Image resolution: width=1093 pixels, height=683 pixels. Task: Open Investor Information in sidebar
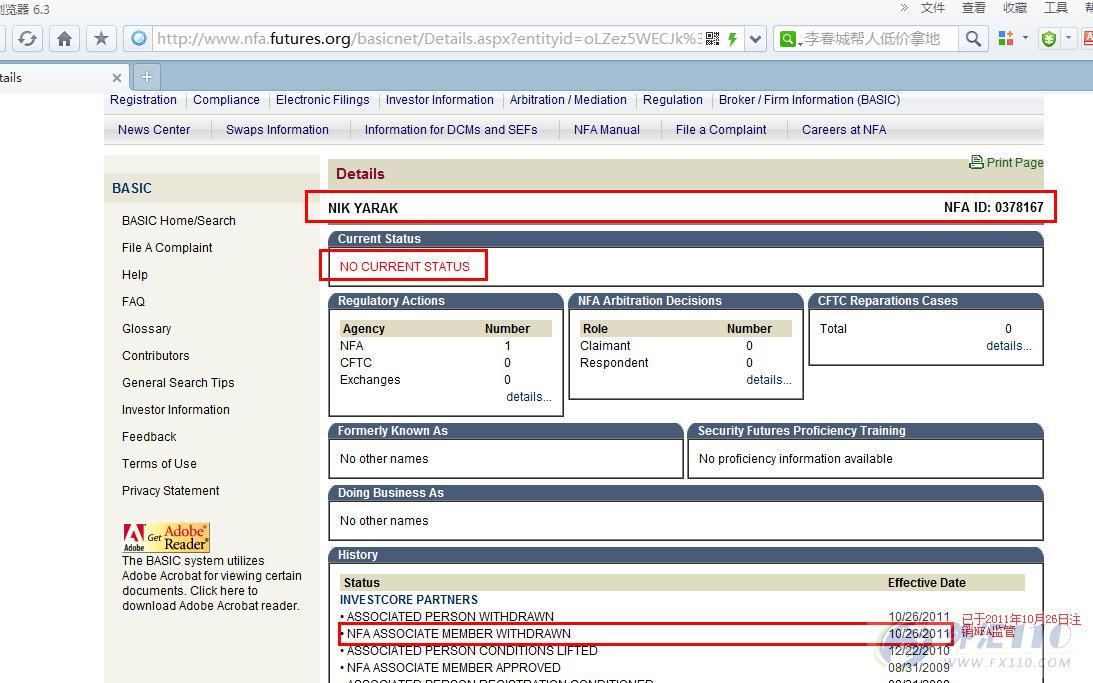176,410
